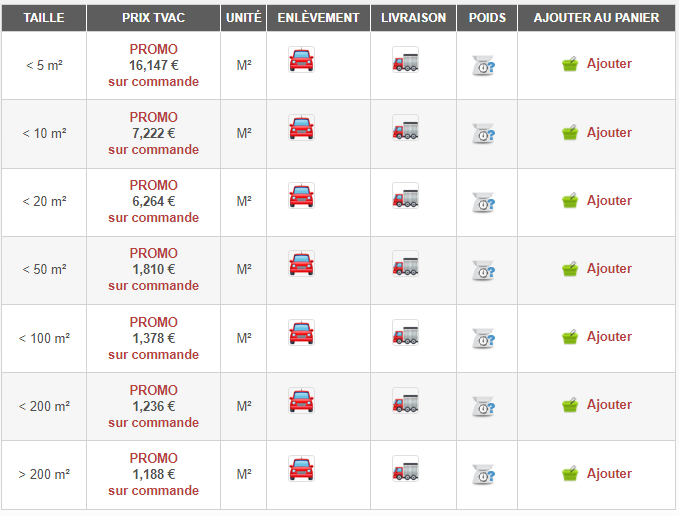Click the delivery truck icon for < 10 m²
Image resolution: width=679 pixels, height=516 pixels.
[405, 129]
